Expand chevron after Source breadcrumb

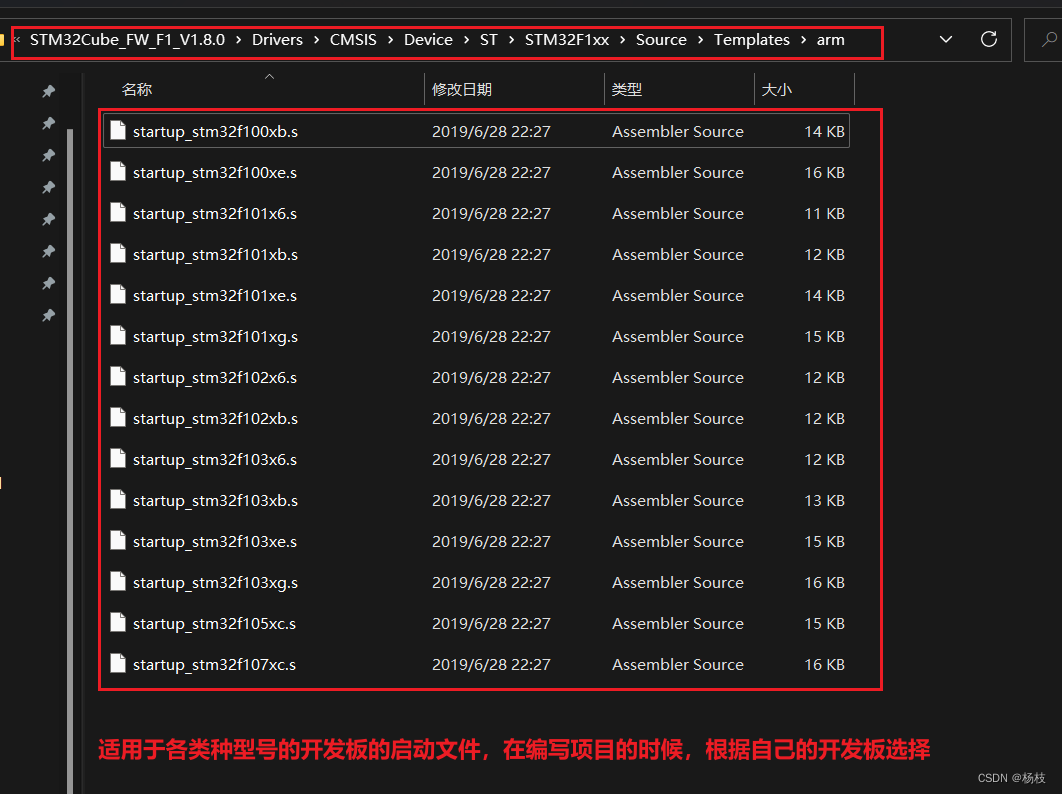click(700, 40)
